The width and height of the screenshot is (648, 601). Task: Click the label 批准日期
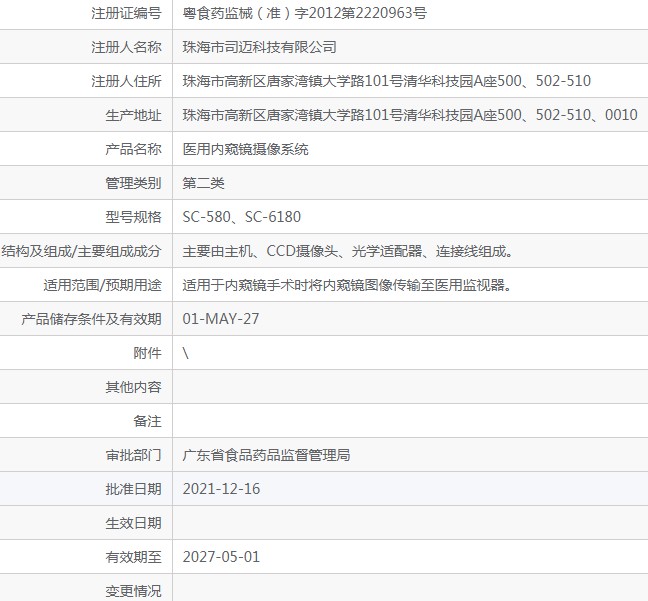pos(133,489)
